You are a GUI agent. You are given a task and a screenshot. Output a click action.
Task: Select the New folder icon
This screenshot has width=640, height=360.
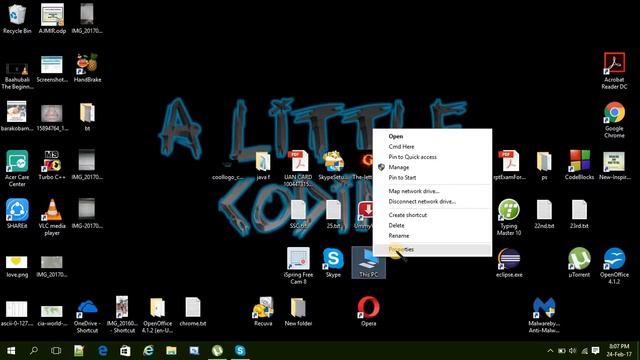coord(298,311)
